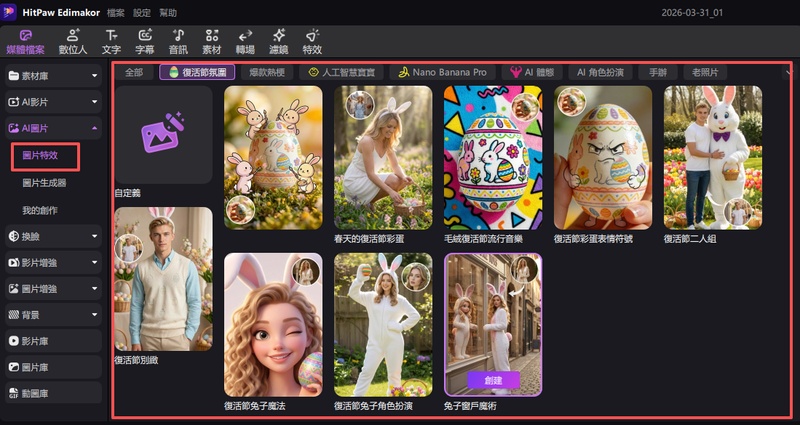Open the 圖片庫 sidebar item
The image size is (800, 425).
tap(53, 367)
